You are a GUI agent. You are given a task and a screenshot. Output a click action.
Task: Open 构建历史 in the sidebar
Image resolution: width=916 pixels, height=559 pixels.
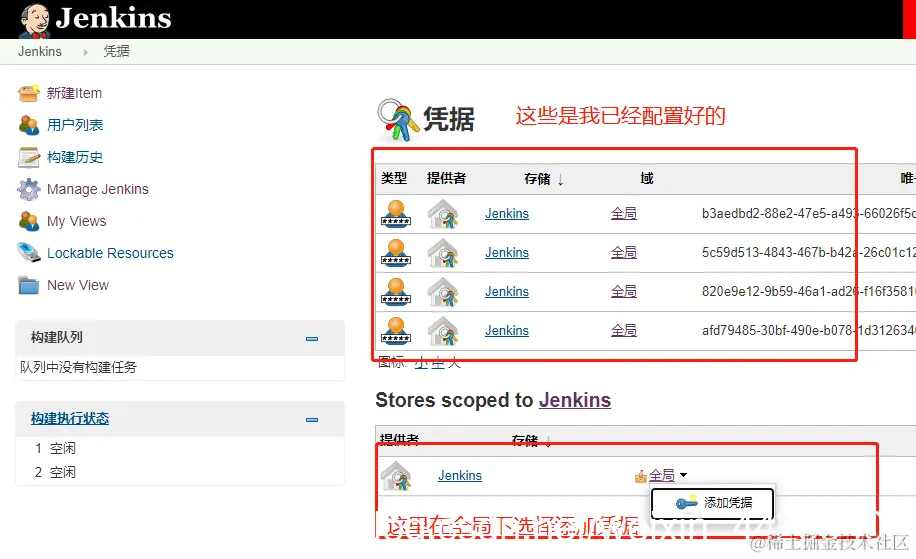(x=75, y=157)
